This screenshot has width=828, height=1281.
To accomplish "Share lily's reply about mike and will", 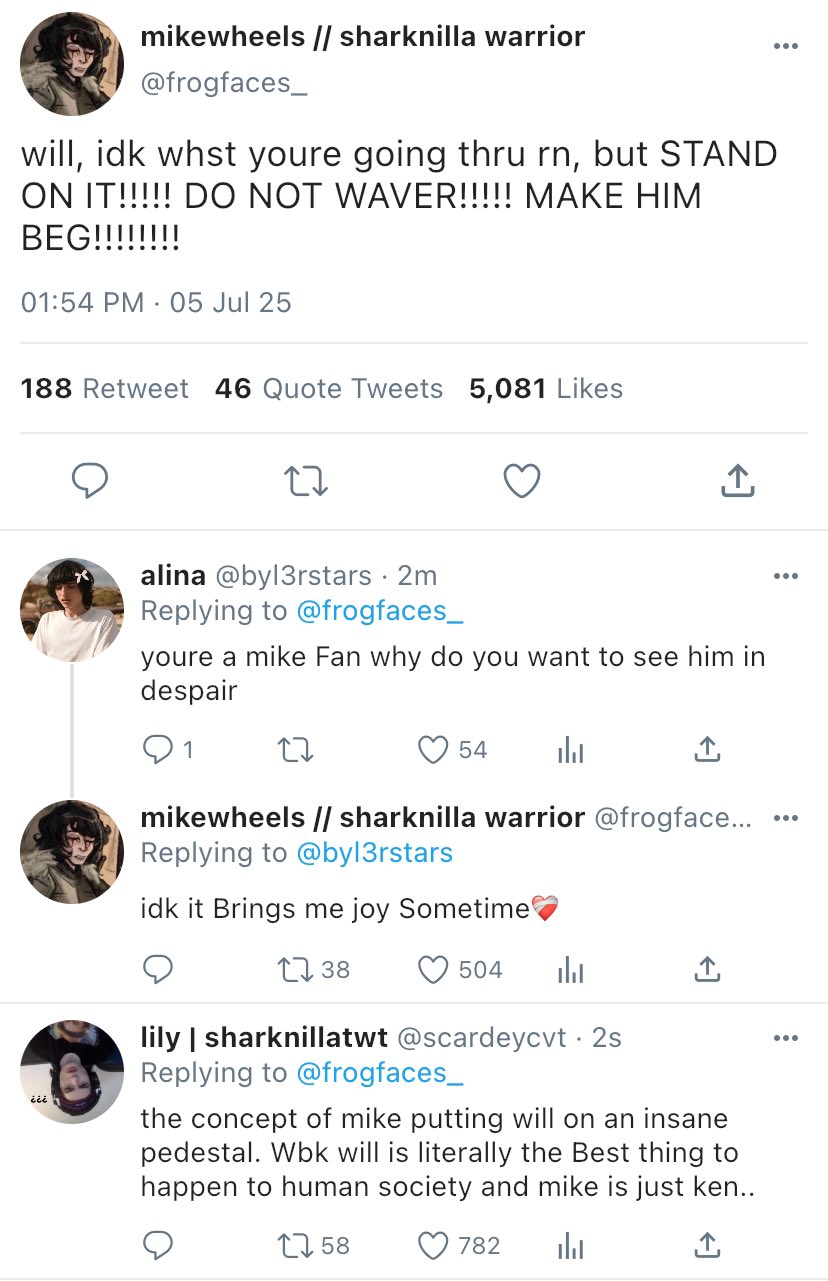I will 707,1245.
